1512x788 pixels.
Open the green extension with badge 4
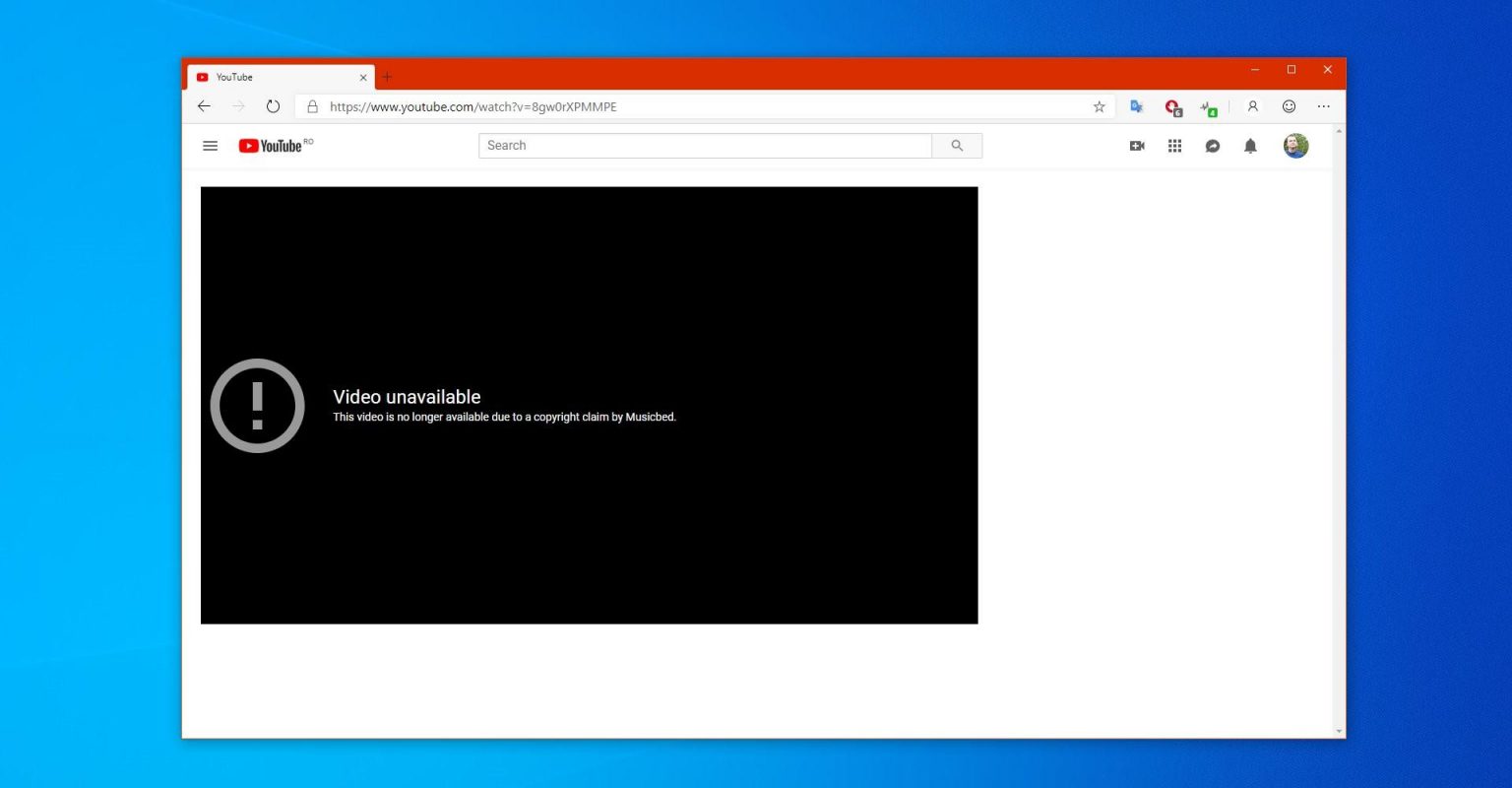click(x=1209, y=107)
